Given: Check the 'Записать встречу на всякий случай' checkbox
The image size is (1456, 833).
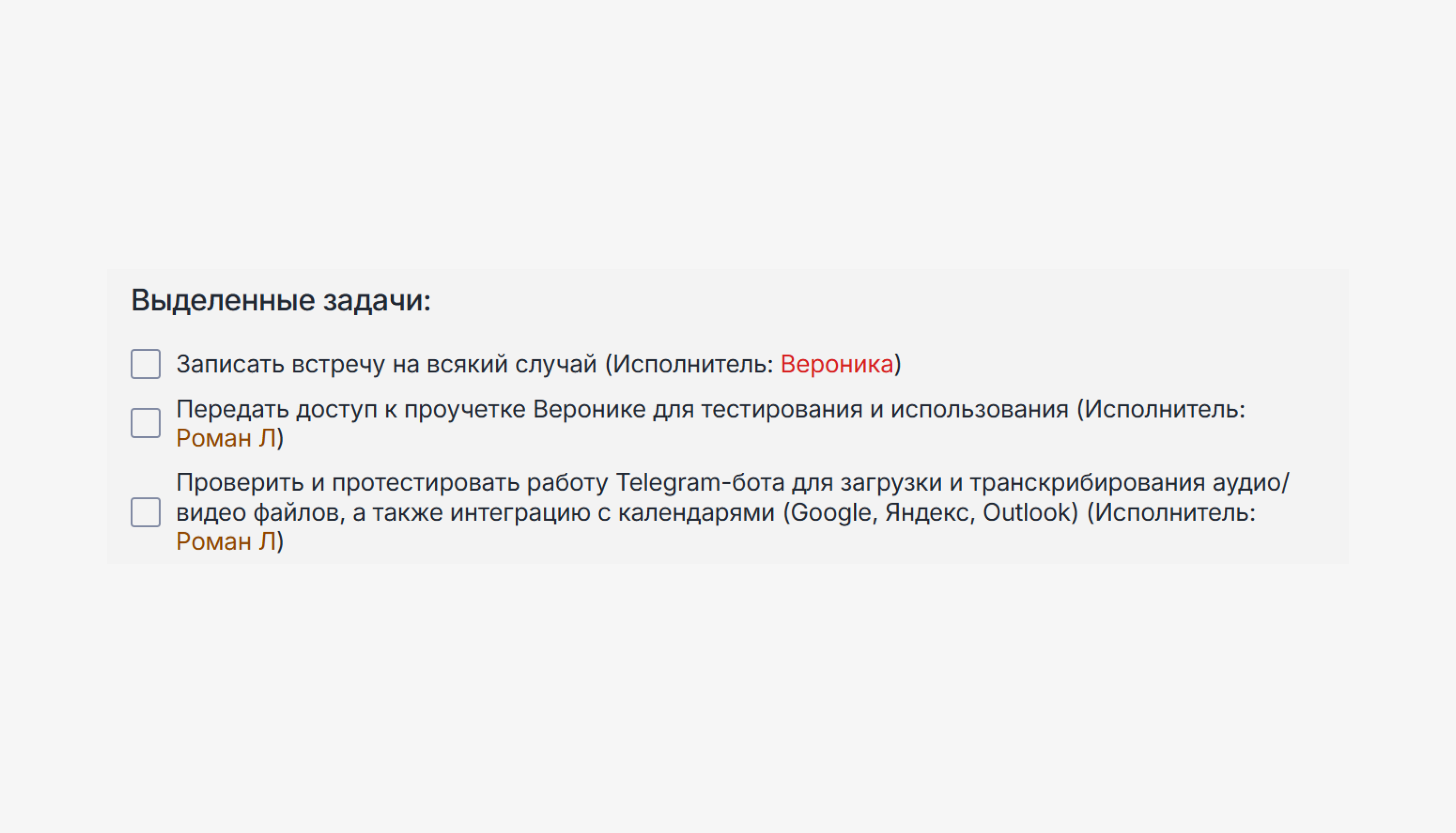Looking at the screenshot, I should click(145, 364).
